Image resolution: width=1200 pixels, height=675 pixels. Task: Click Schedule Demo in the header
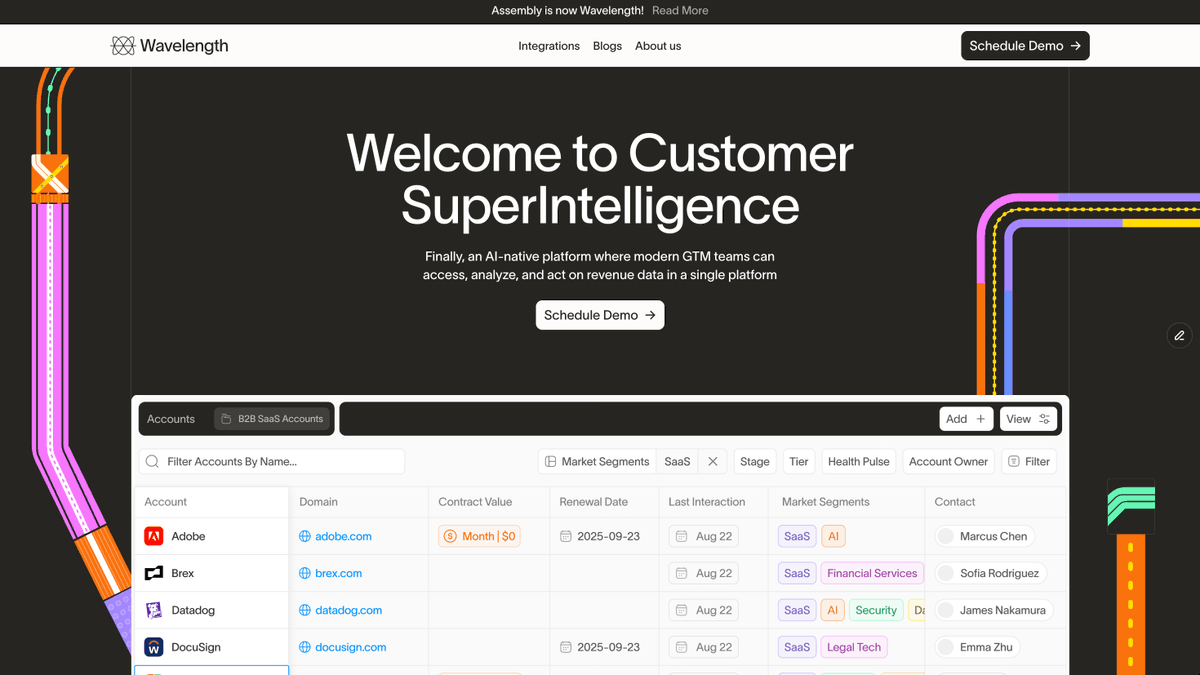[x=1025, y=46]
